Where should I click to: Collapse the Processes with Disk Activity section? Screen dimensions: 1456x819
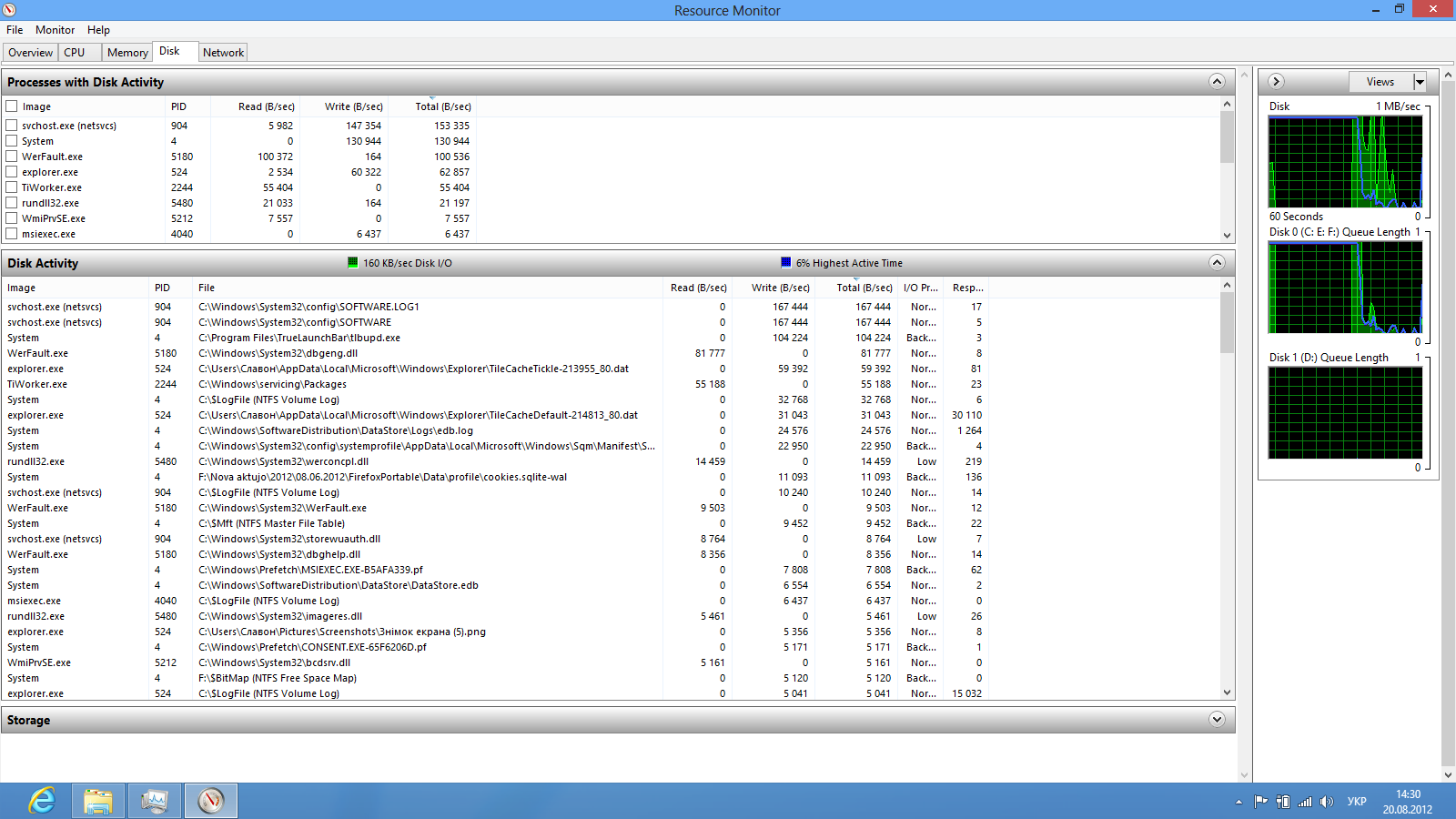[x=1217, y=82]
